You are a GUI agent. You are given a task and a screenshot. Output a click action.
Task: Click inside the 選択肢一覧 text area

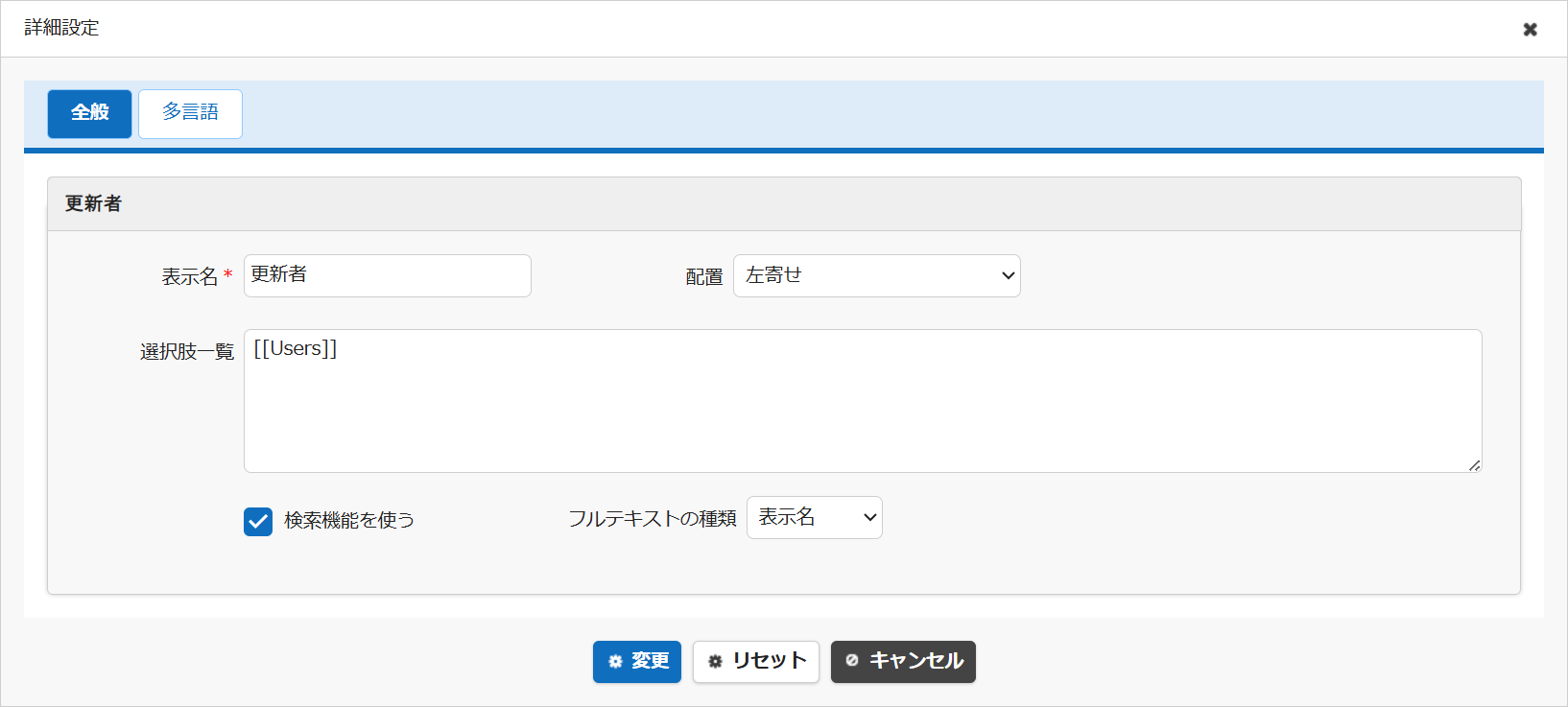point(863,401)
